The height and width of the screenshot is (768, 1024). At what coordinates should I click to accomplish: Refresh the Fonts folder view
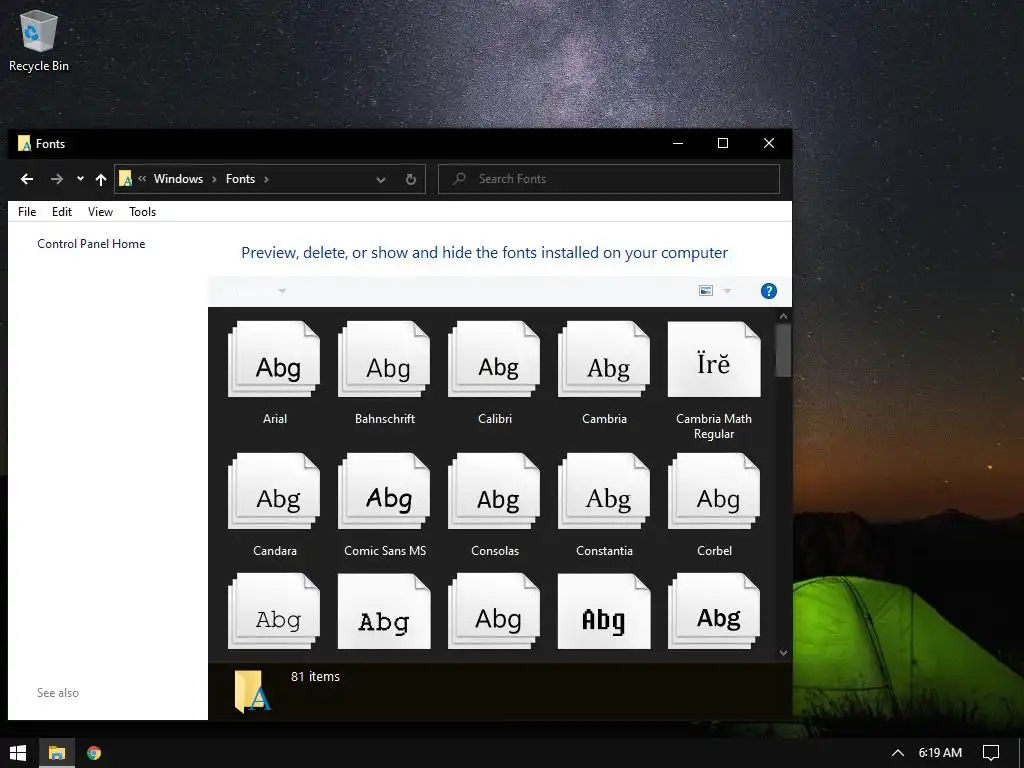point(411,179)
